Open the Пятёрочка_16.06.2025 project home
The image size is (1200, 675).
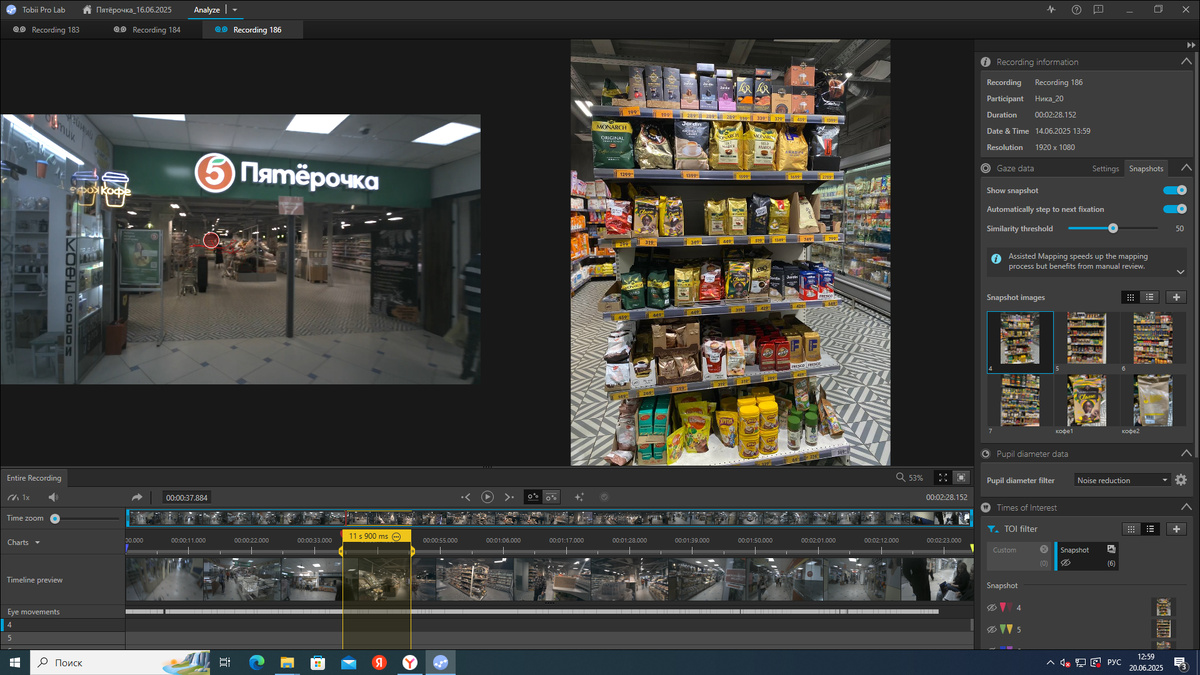[x=128, y=10]
